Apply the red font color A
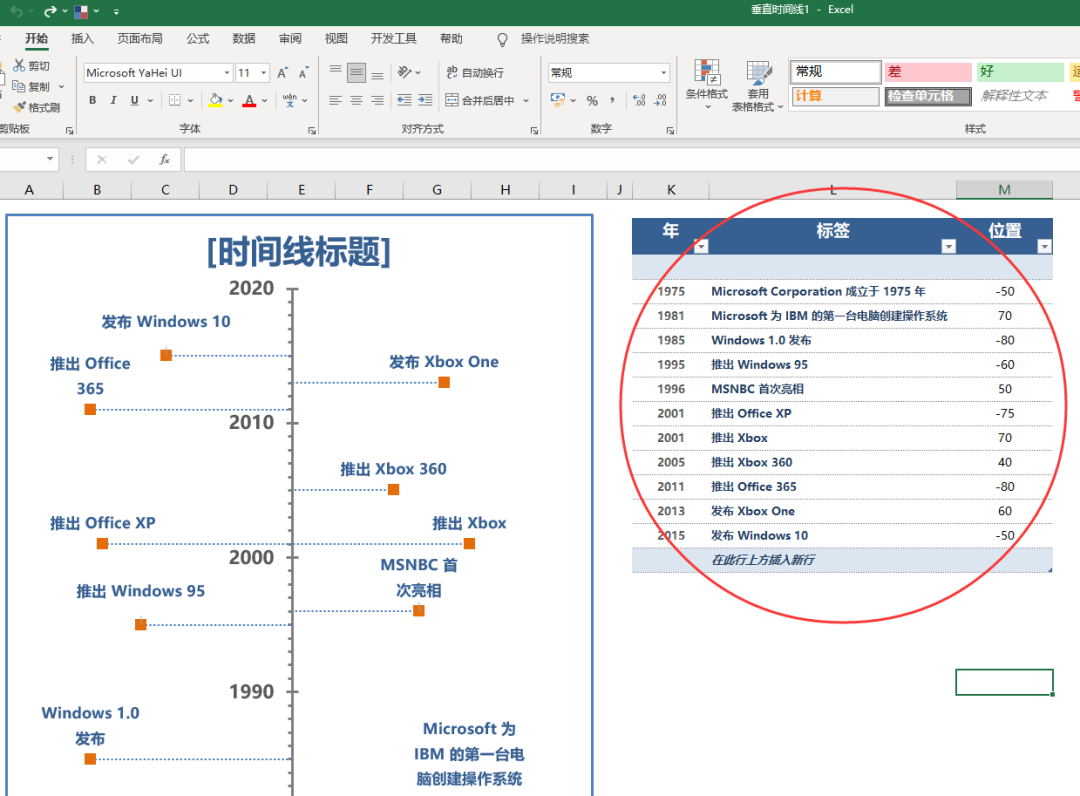Viewport: 1080px width, 796px height. click(x=249, y=101)
